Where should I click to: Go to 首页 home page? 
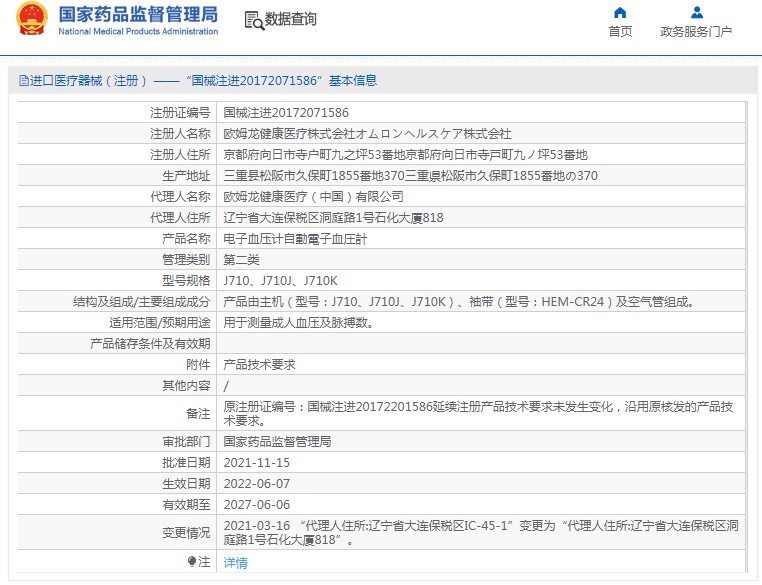pyautogui.click(x=620, y=32)
